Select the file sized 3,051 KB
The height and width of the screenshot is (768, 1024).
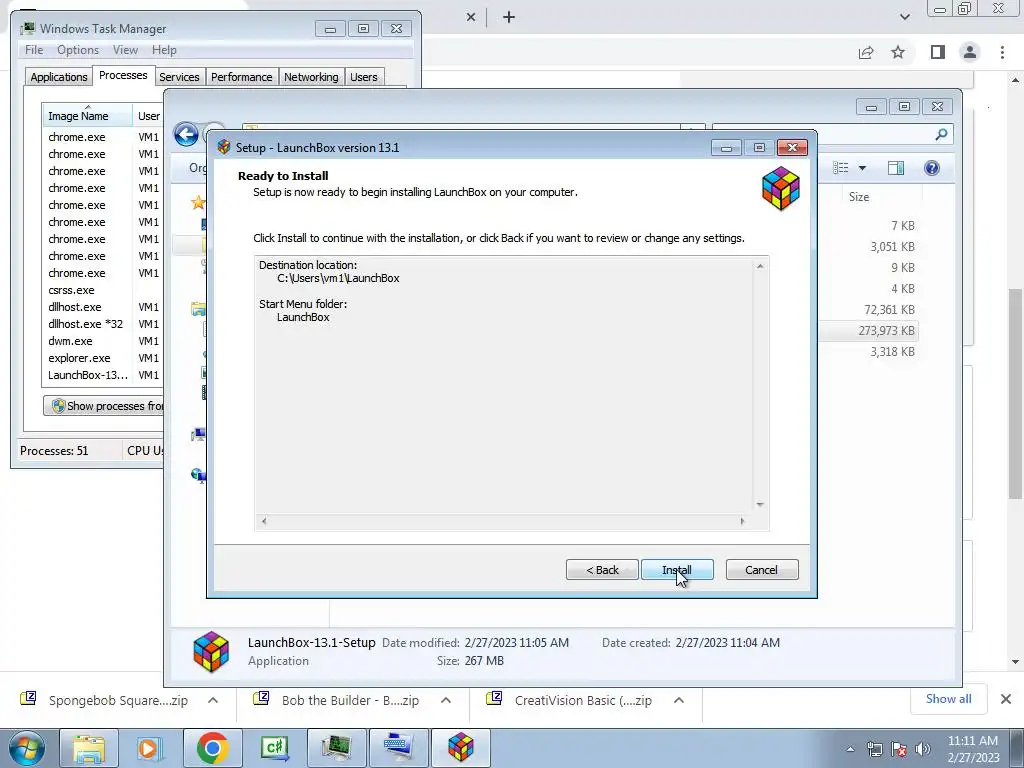[x=892, y=247]
